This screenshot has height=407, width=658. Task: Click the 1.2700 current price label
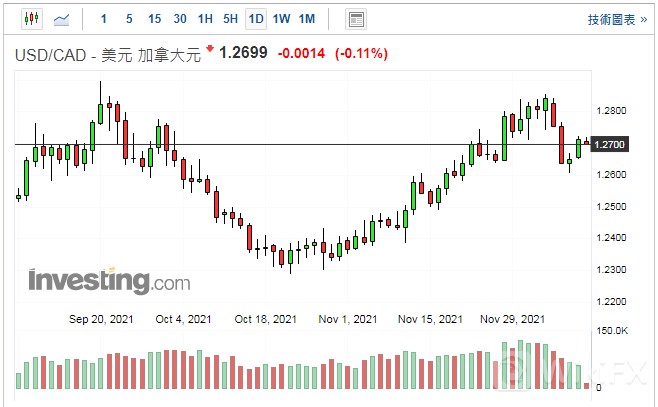pos(609,145)
